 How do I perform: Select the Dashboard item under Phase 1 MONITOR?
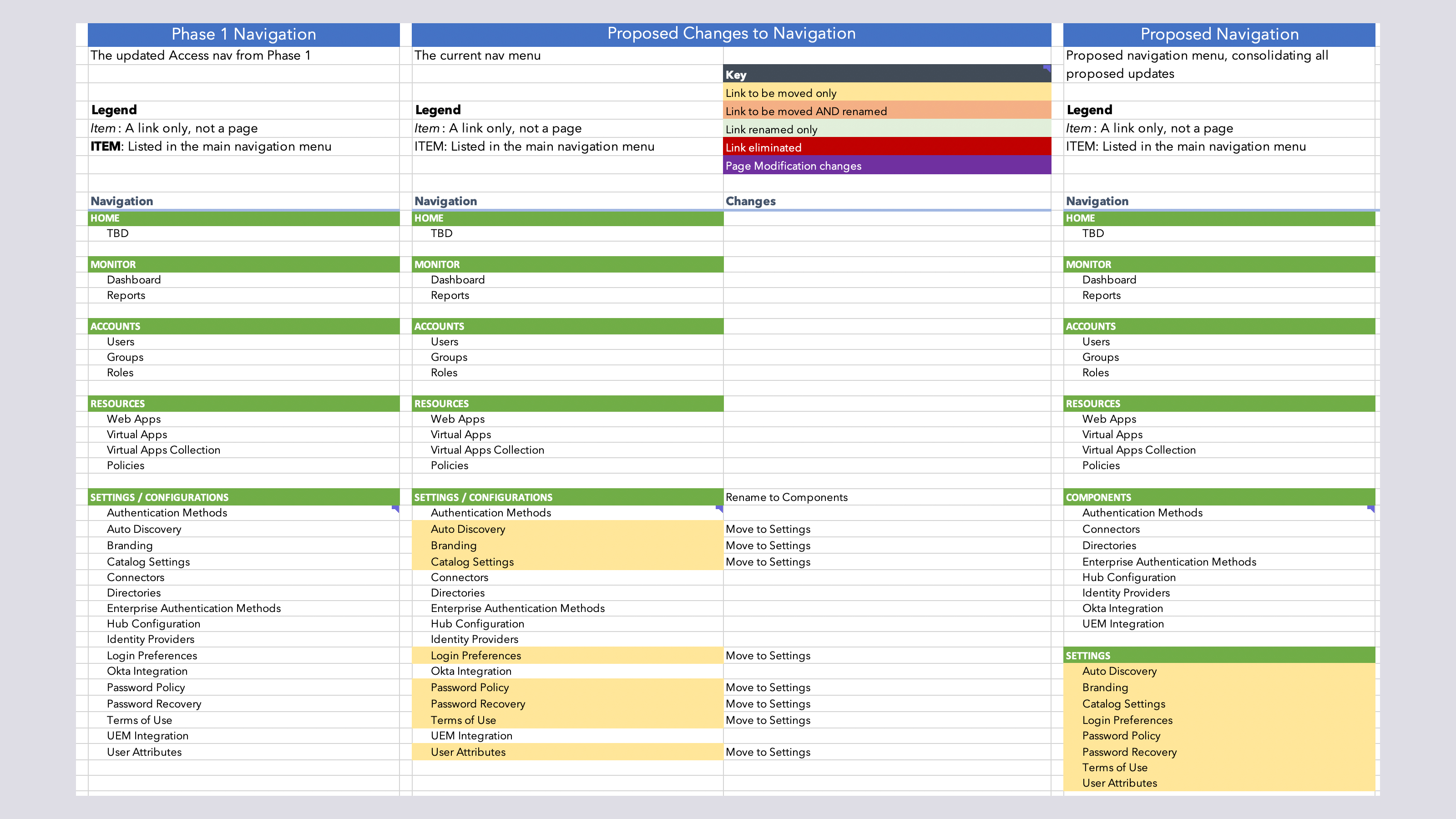133,280
